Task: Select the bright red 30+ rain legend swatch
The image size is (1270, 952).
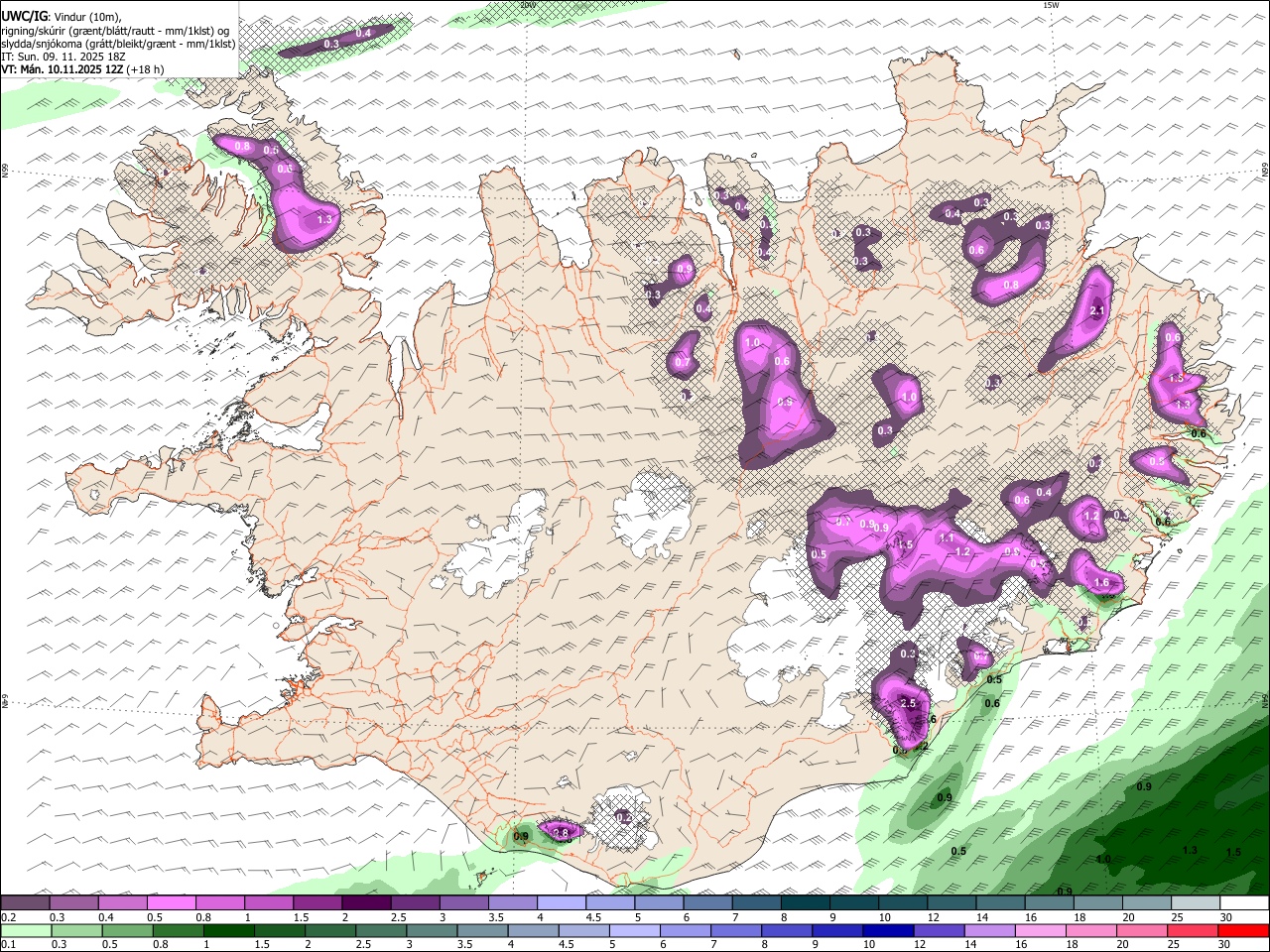Action: point(1244,930)
